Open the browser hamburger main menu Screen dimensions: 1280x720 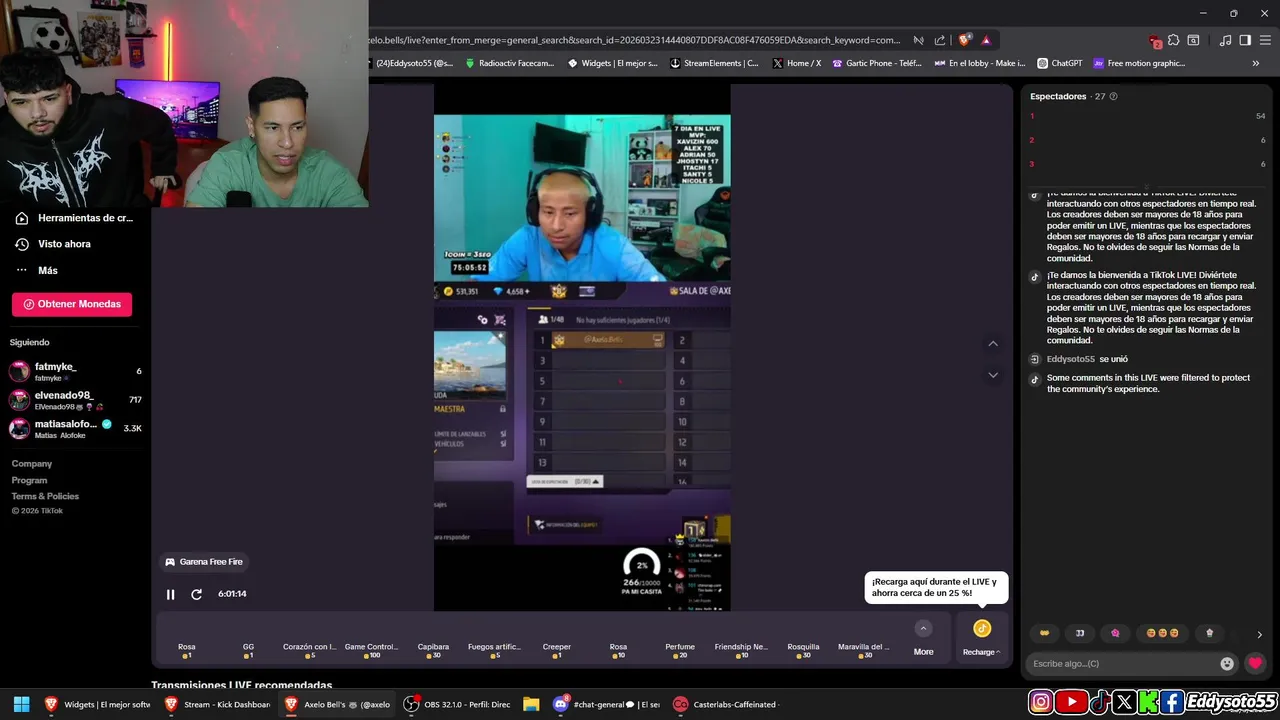click(1265, 40)
